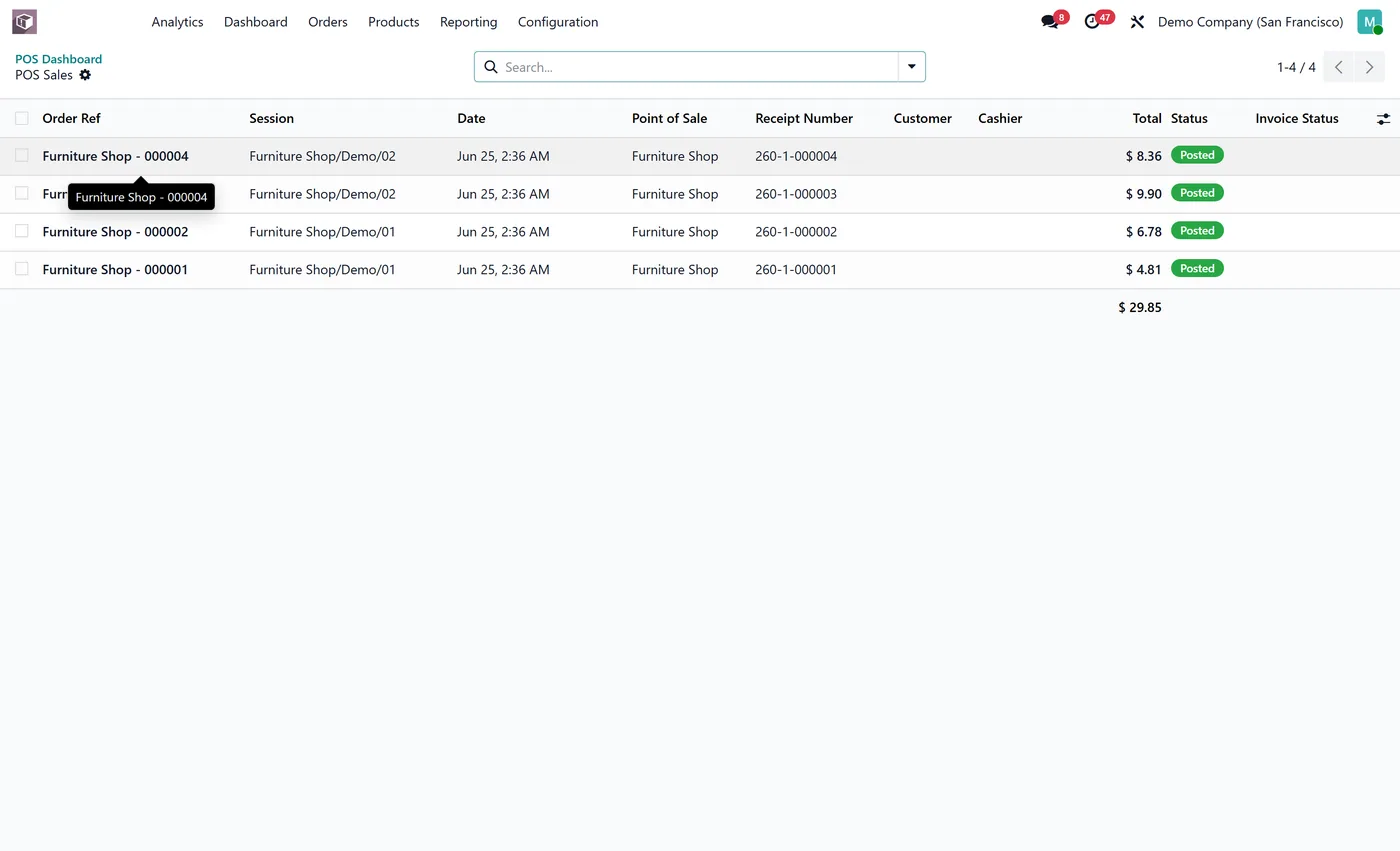Sort by Receipt Number column header

pos(804,118)
